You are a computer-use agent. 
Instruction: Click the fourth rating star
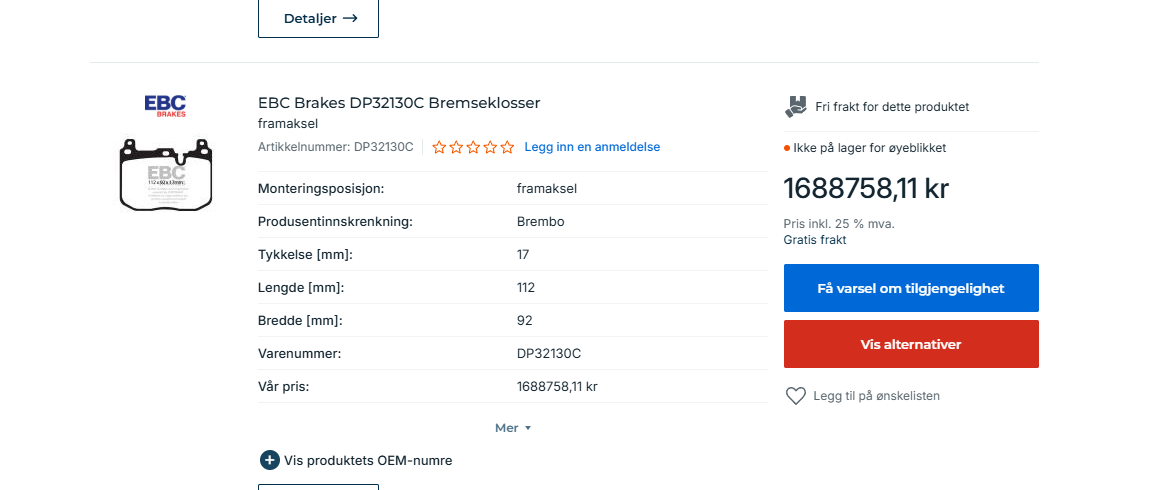point(490,147)
